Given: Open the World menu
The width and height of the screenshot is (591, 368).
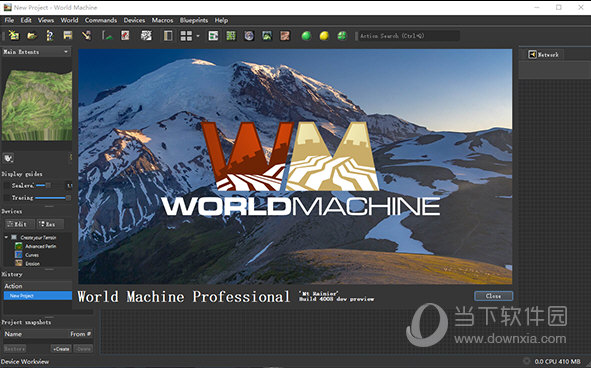Looking at the screenshot, I should pyautogui.click(x=69, y=20).
